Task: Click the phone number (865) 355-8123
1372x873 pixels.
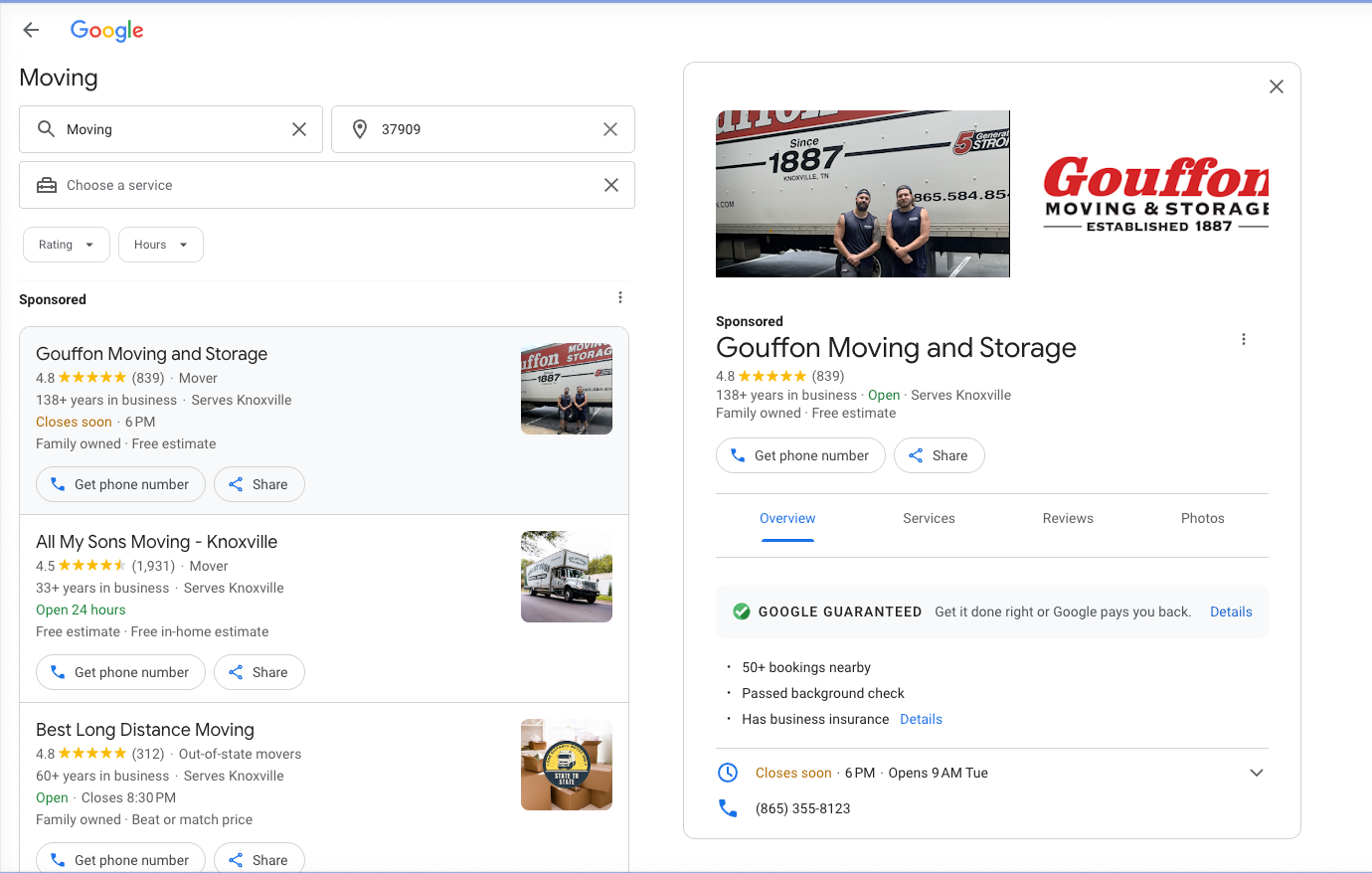Action: pos(803,808)
